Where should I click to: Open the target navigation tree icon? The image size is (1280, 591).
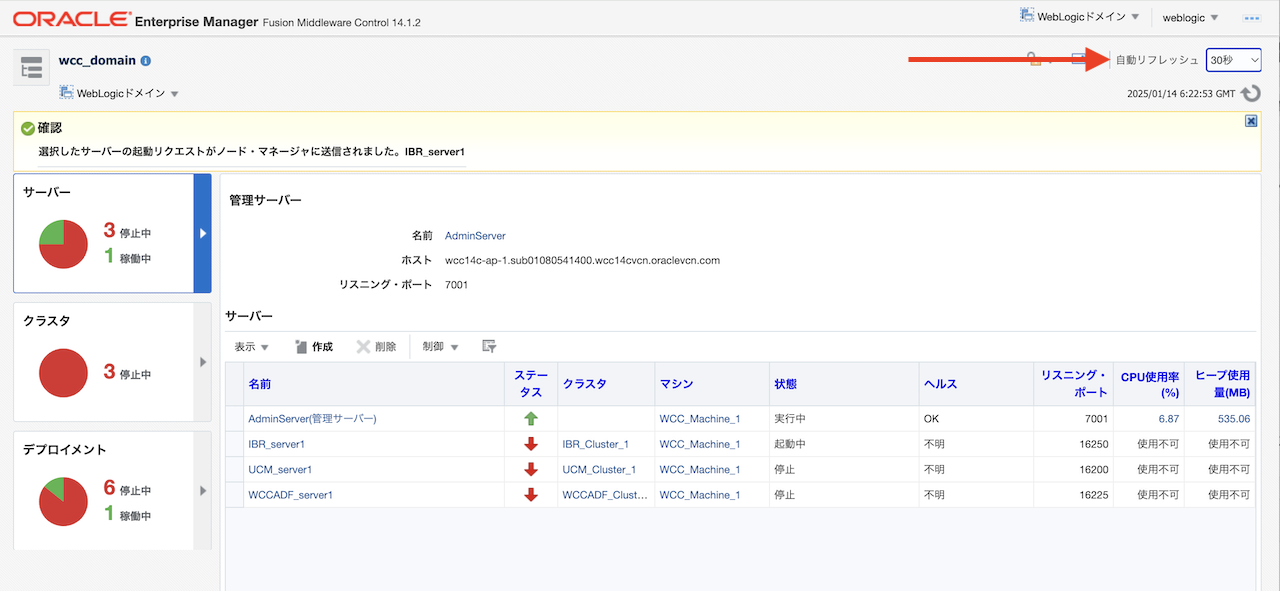click(32, 68)
